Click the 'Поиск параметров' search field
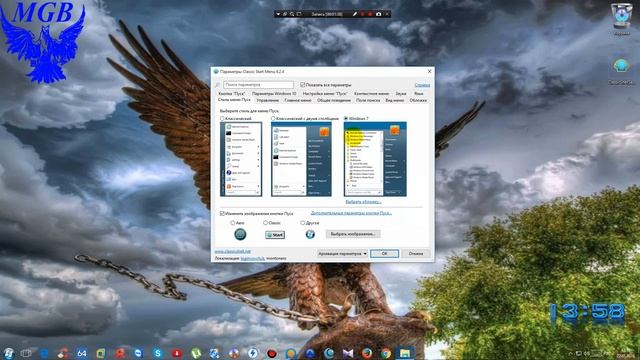Image resolution: width=640 pixels, height=360 pixels. 258,85
